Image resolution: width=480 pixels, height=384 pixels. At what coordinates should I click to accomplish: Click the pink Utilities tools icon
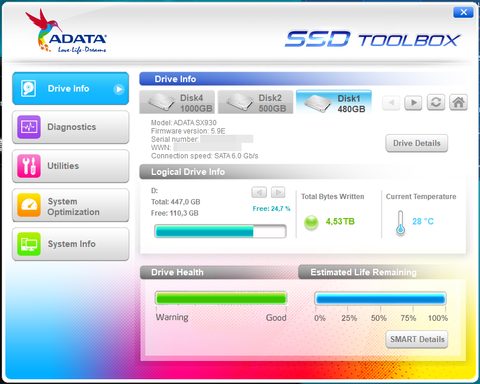29,166
